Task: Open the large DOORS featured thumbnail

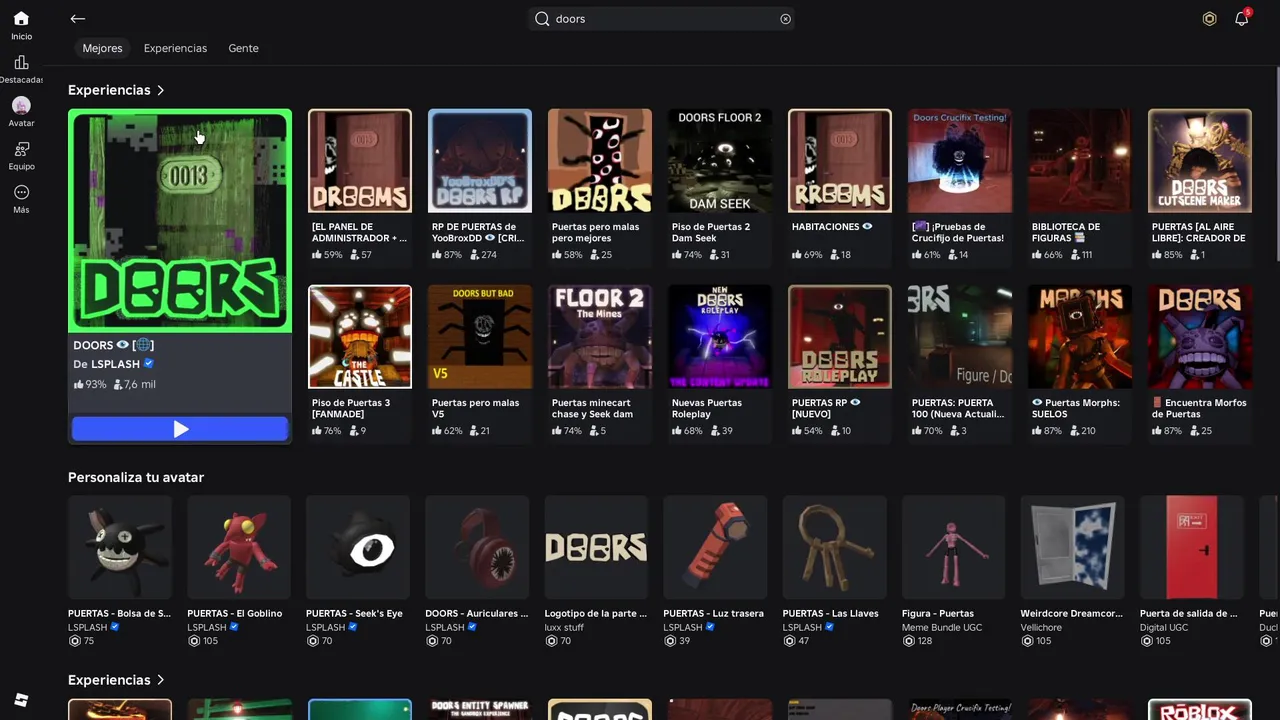Action: (180, 221)
